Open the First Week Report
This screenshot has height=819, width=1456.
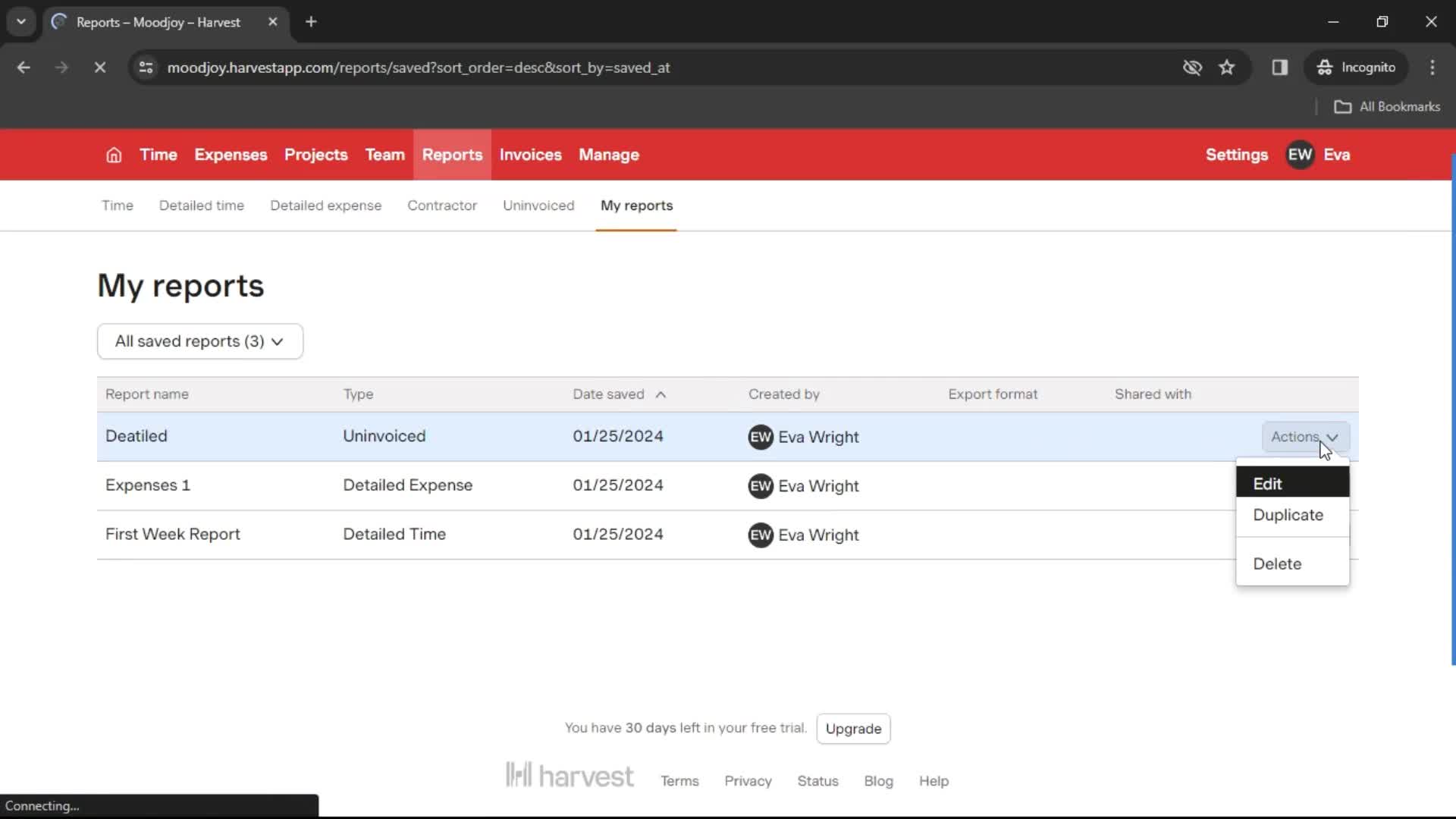[172, 535]
